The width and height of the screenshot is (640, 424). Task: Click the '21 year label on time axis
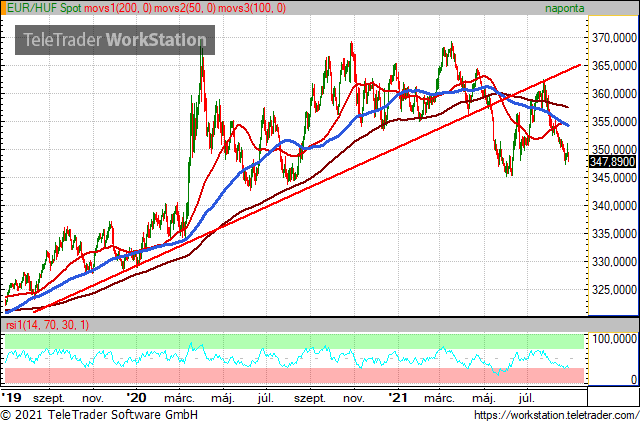[397, 397]
